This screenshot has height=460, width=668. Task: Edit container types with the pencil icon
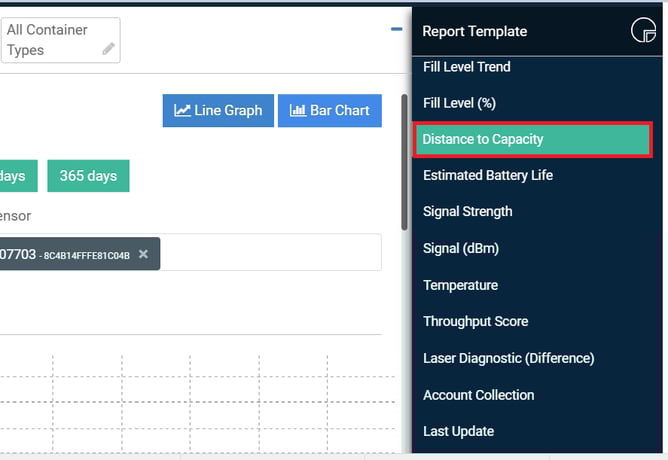tap(109, 49)
